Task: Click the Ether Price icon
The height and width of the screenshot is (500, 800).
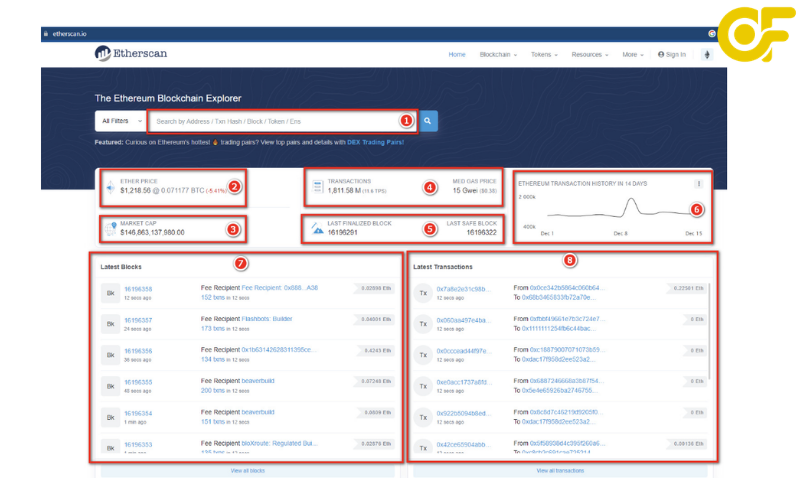Action: coord(110,187)
